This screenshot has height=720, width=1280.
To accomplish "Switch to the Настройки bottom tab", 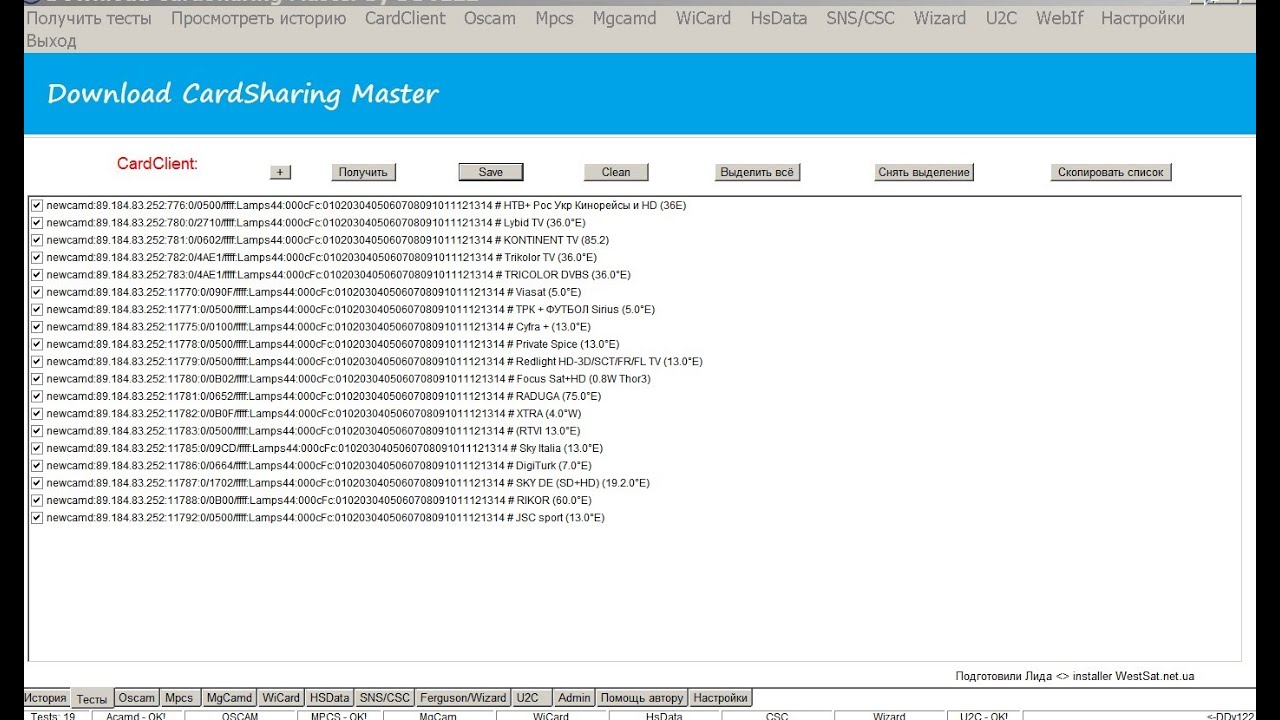I will point(720,698).
